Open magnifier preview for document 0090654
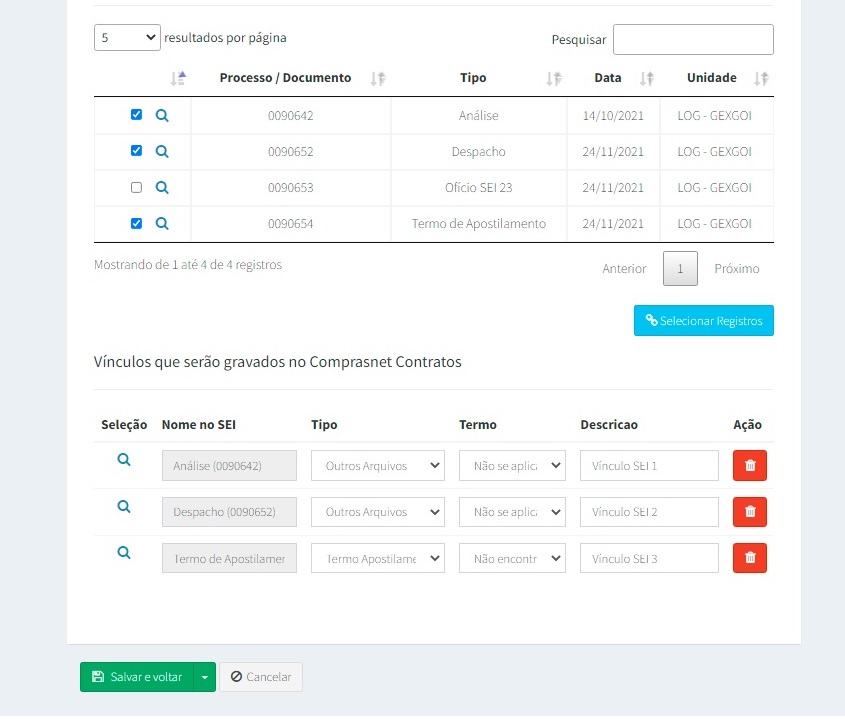The width and height of the screenshot is (845, 720). (x=162, y=224)
